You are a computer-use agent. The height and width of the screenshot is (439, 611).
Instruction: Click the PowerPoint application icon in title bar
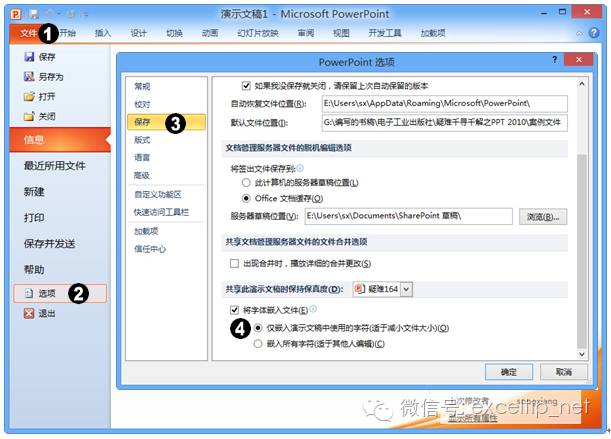pyautogui.click(x=16, y=15)
